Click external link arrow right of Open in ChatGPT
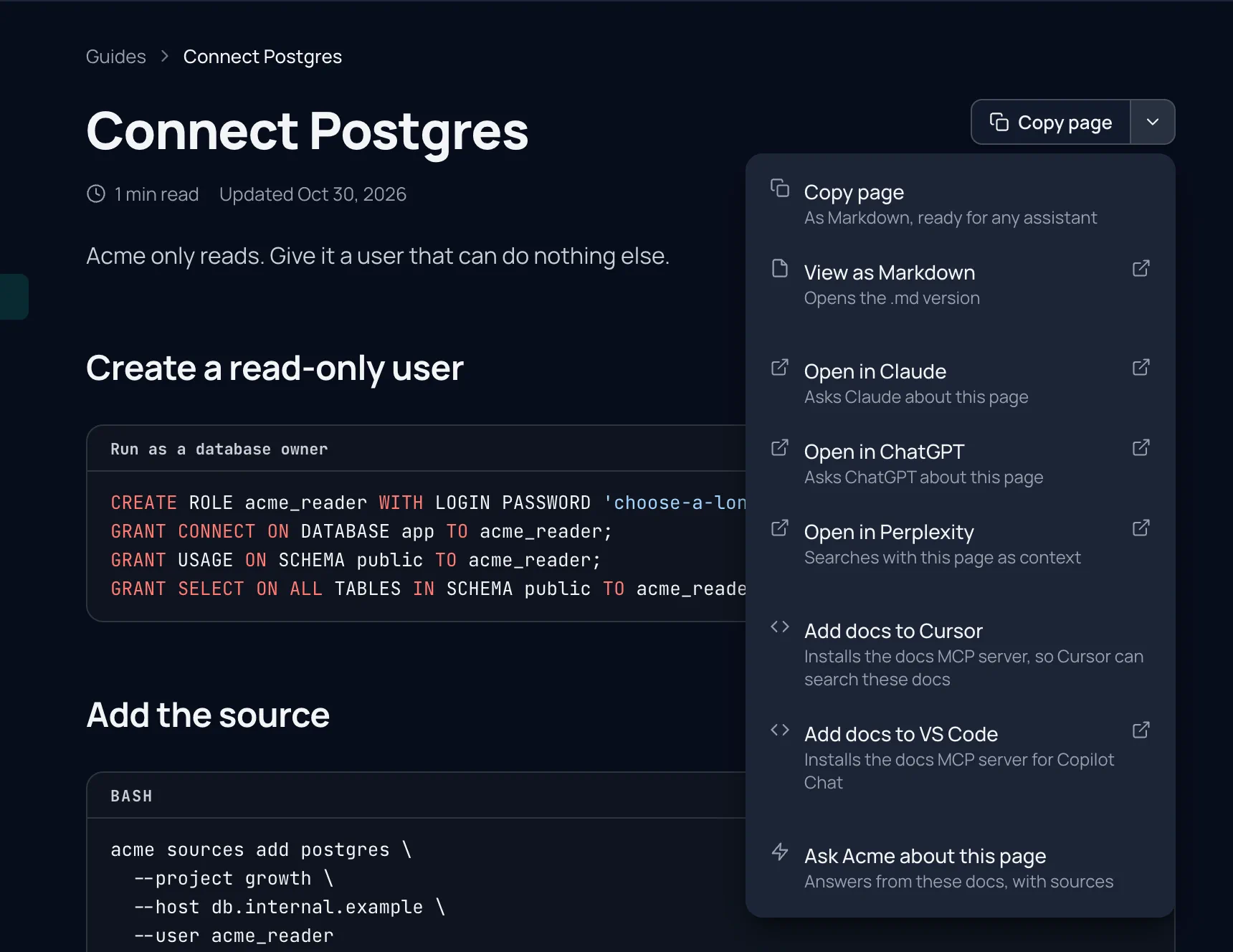Screen dimensions: 1233x952 pyautogui.click(x=1141, y=447)
